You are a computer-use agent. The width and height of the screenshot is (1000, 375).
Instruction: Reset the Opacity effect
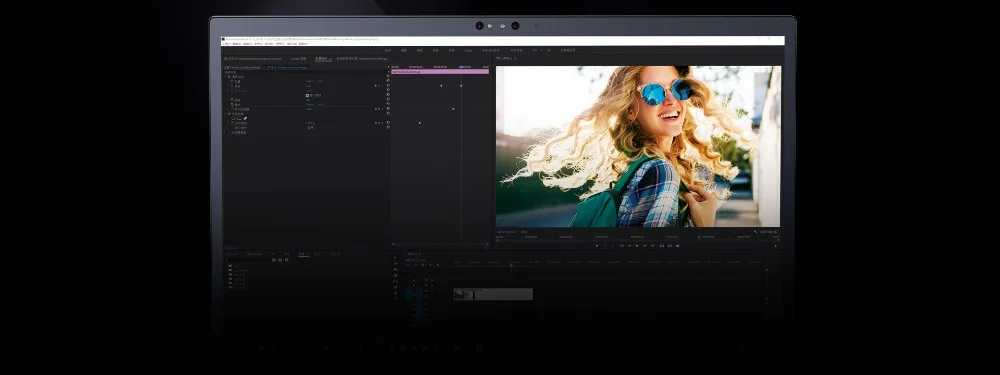(388, 114)
